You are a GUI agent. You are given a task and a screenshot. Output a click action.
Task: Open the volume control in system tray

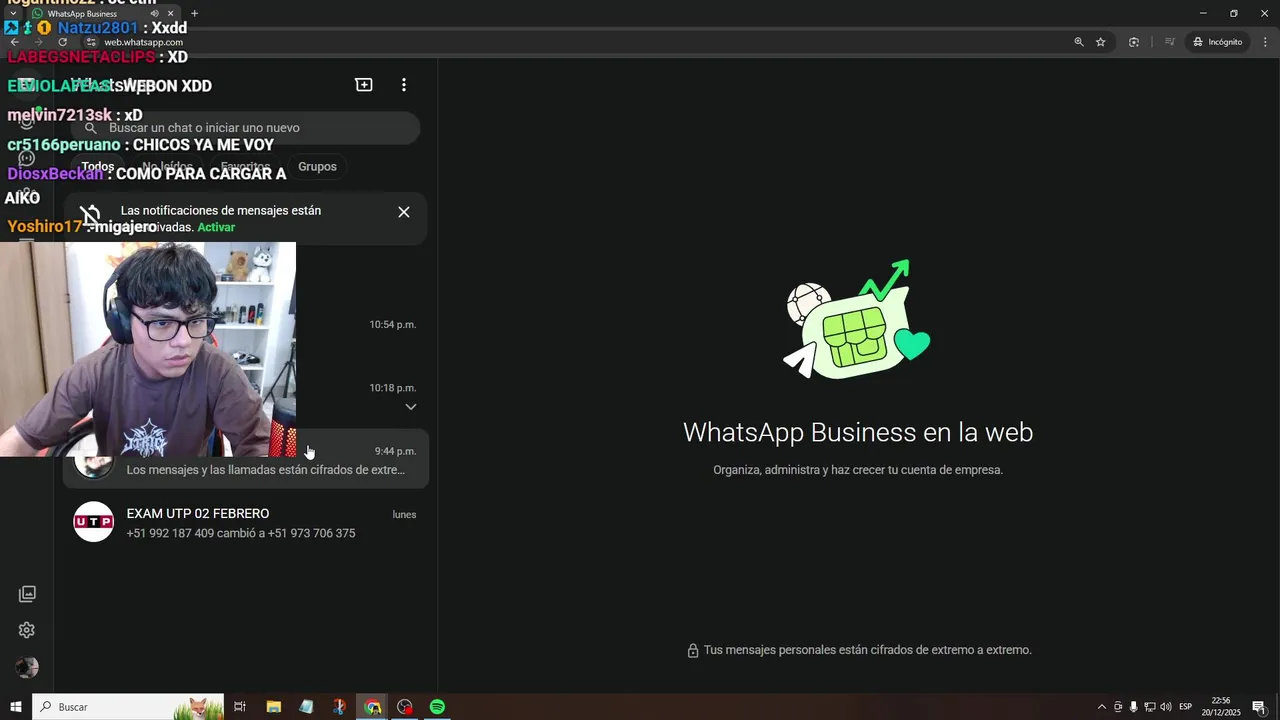coord(1166,707)
